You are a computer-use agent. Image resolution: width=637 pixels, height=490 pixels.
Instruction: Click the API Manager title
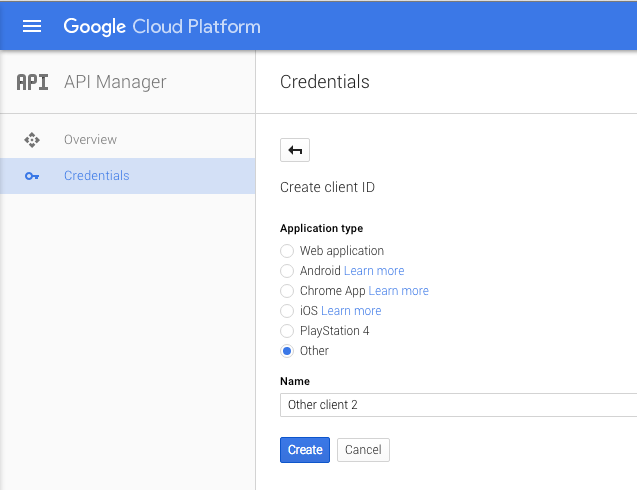115,82
